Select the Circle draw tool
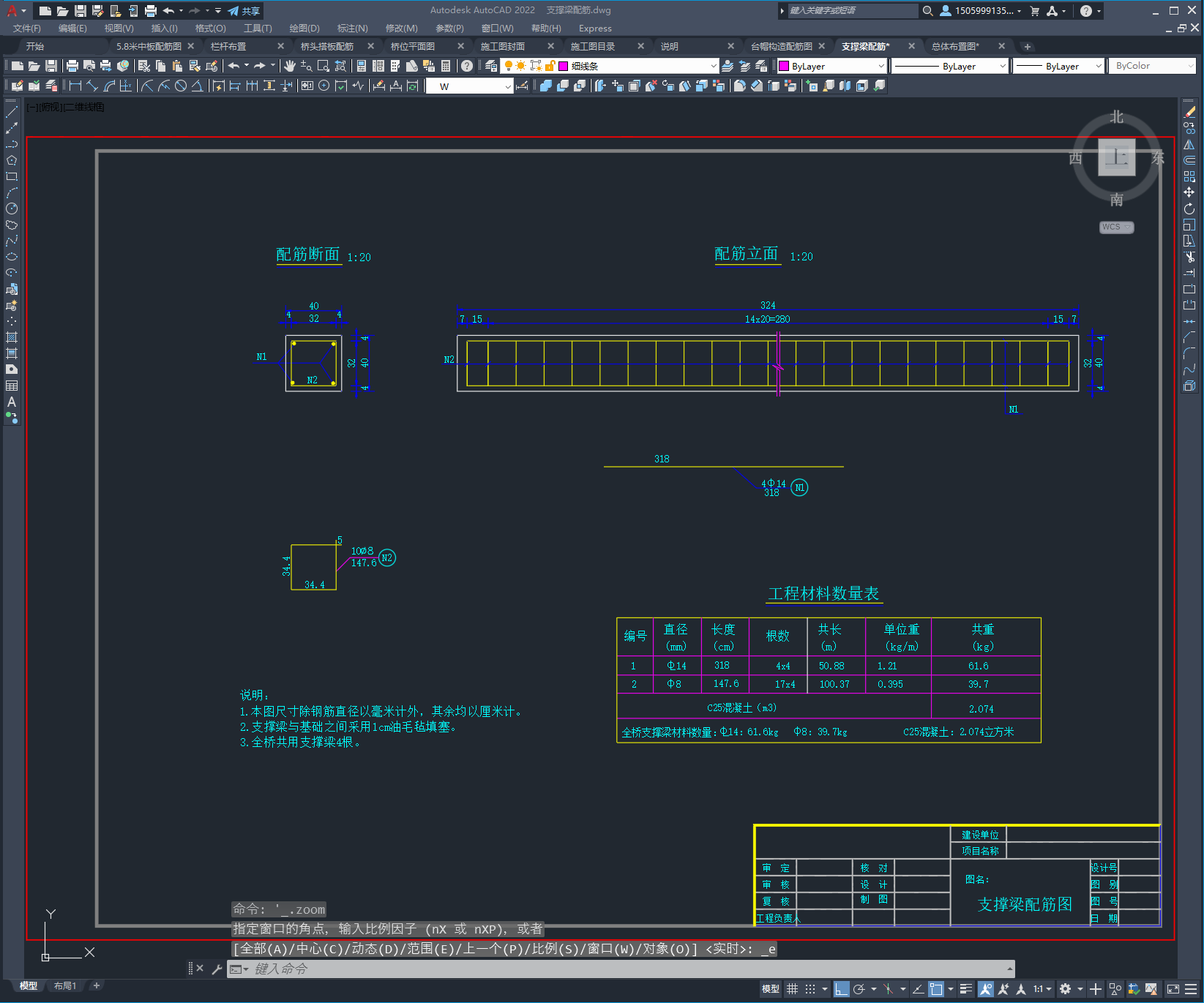 click(12, 209)
